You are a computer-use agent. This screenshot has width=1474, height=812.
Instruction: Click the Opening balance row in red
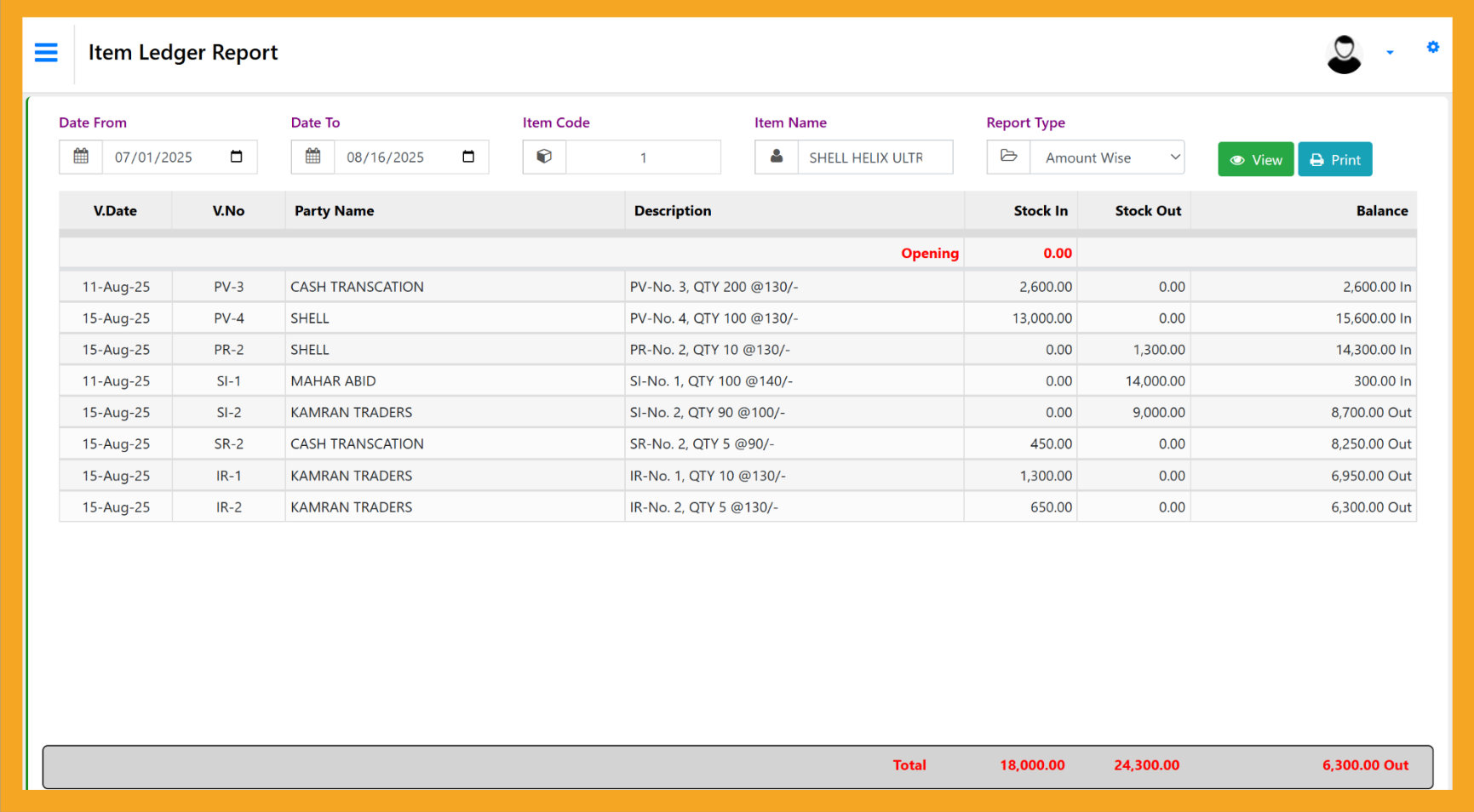click(930, 253)
